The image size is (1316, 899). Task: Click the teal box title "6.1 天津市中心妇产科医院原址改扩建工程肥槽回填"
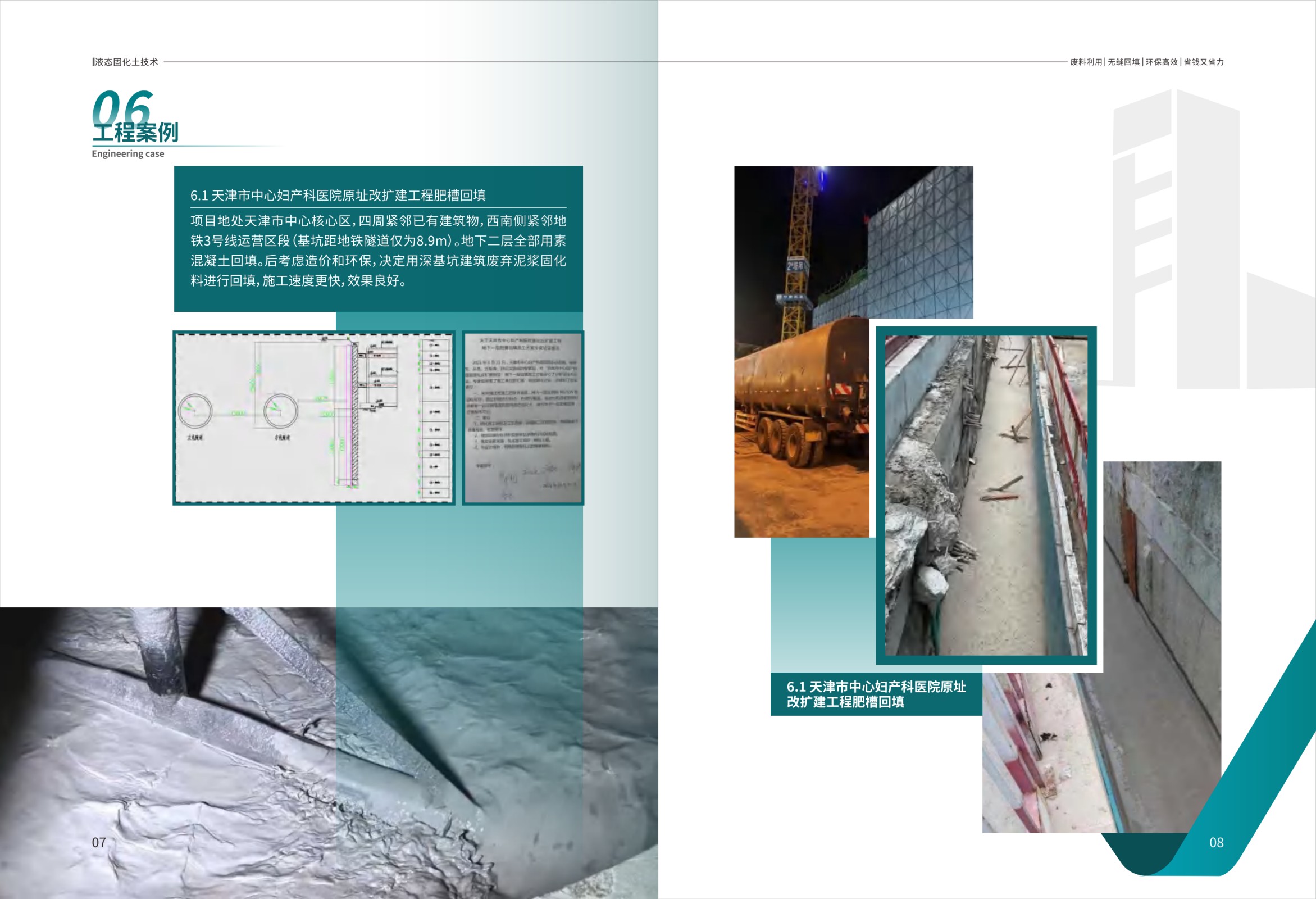tap(338, 196)
